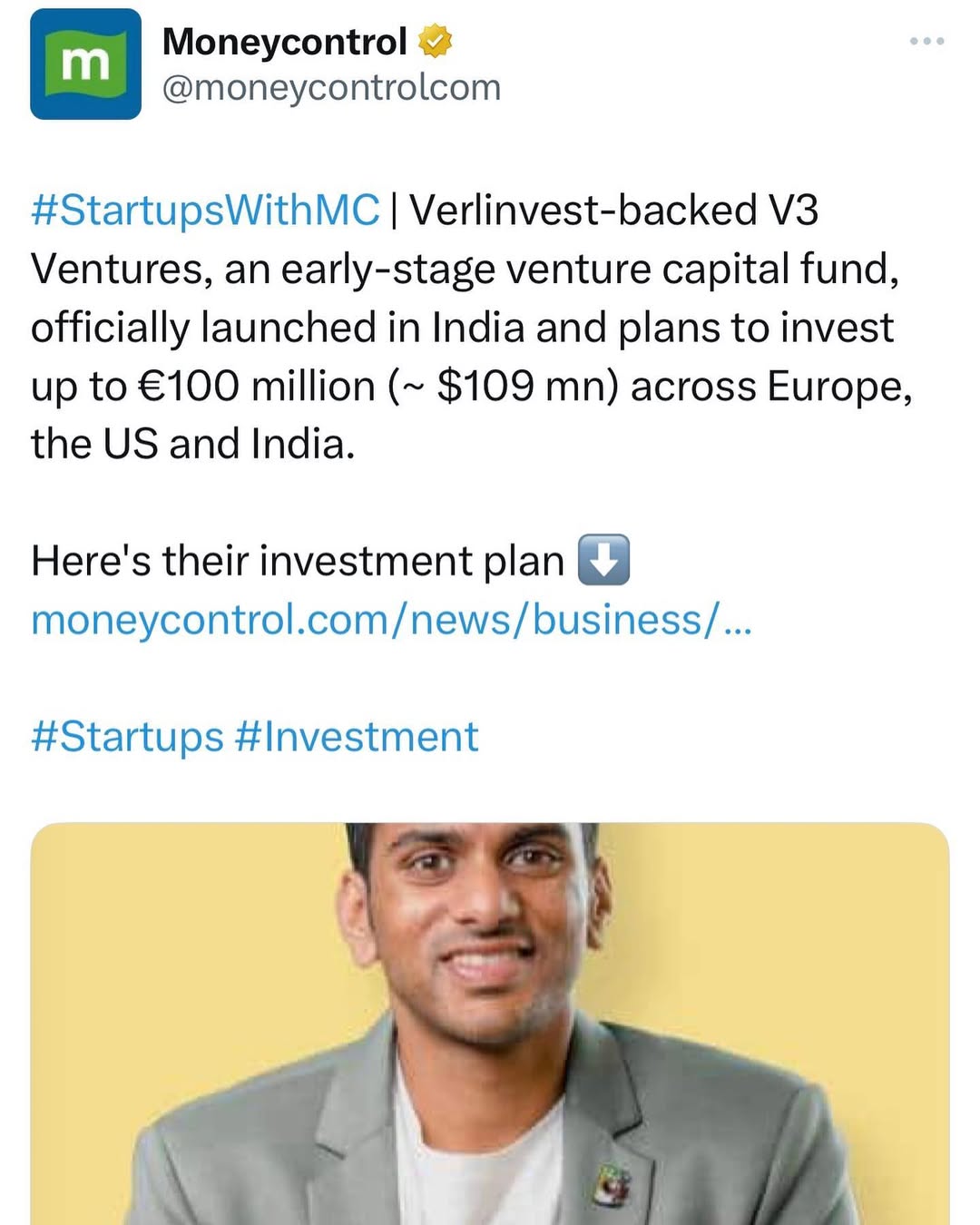Click the "Verlinvest-backed" word in the tweet
The image size is (980, 1225).
point(583,211)
